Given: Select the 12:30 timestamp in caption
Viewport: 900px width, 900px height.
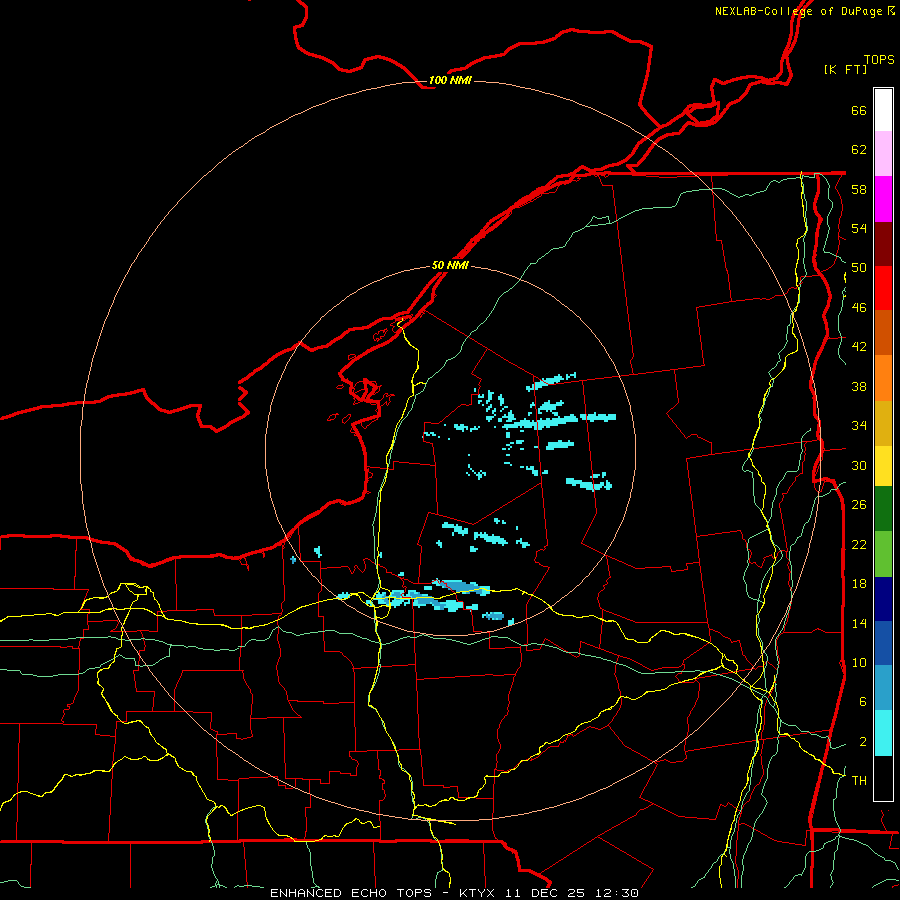Looking at the screenshot, I should click(616, 893).
